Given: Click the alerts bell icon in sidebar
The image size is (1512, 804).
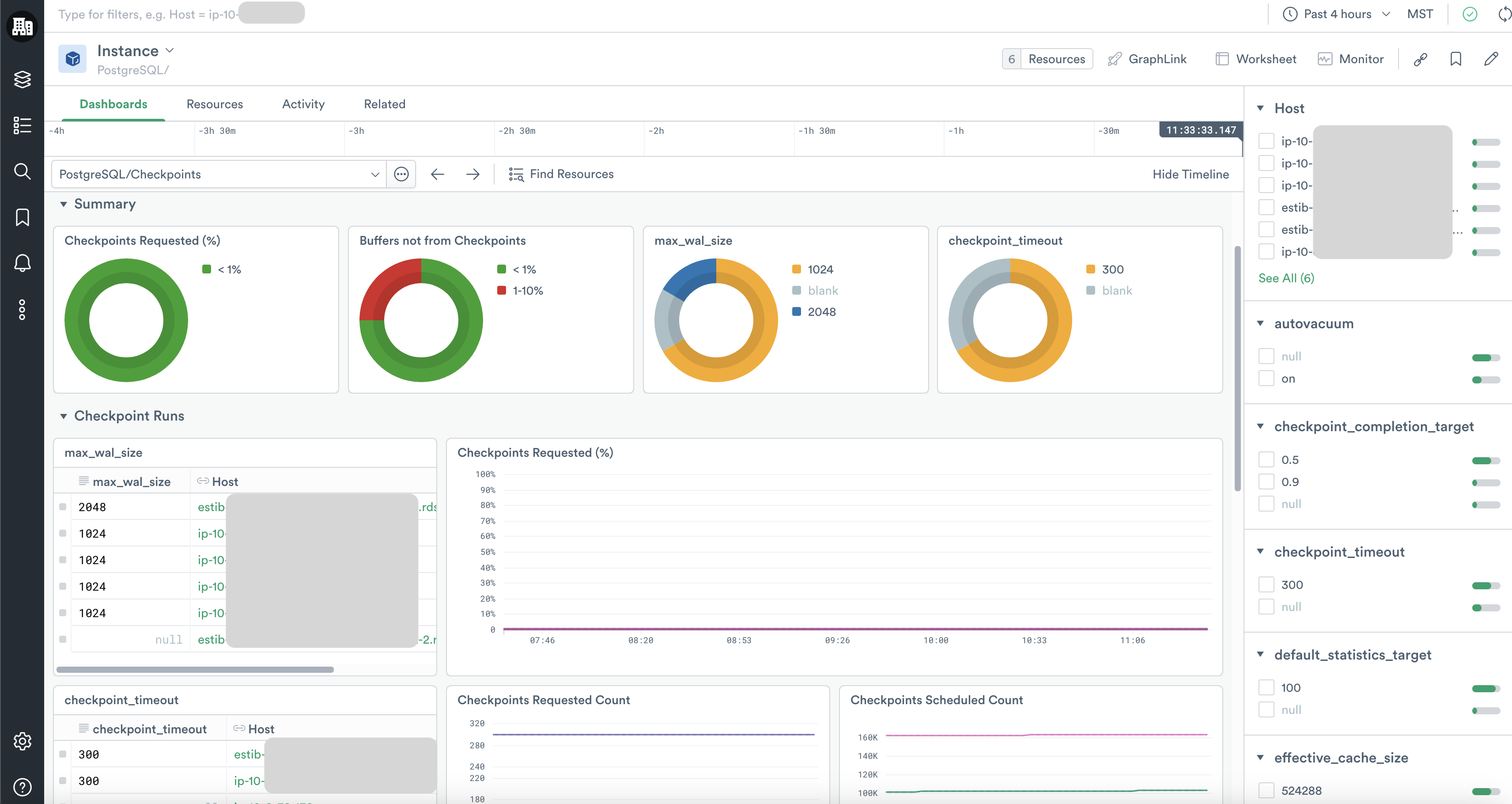Looking at the screenshot, I should pyautogui.click(x=23, y=263).
